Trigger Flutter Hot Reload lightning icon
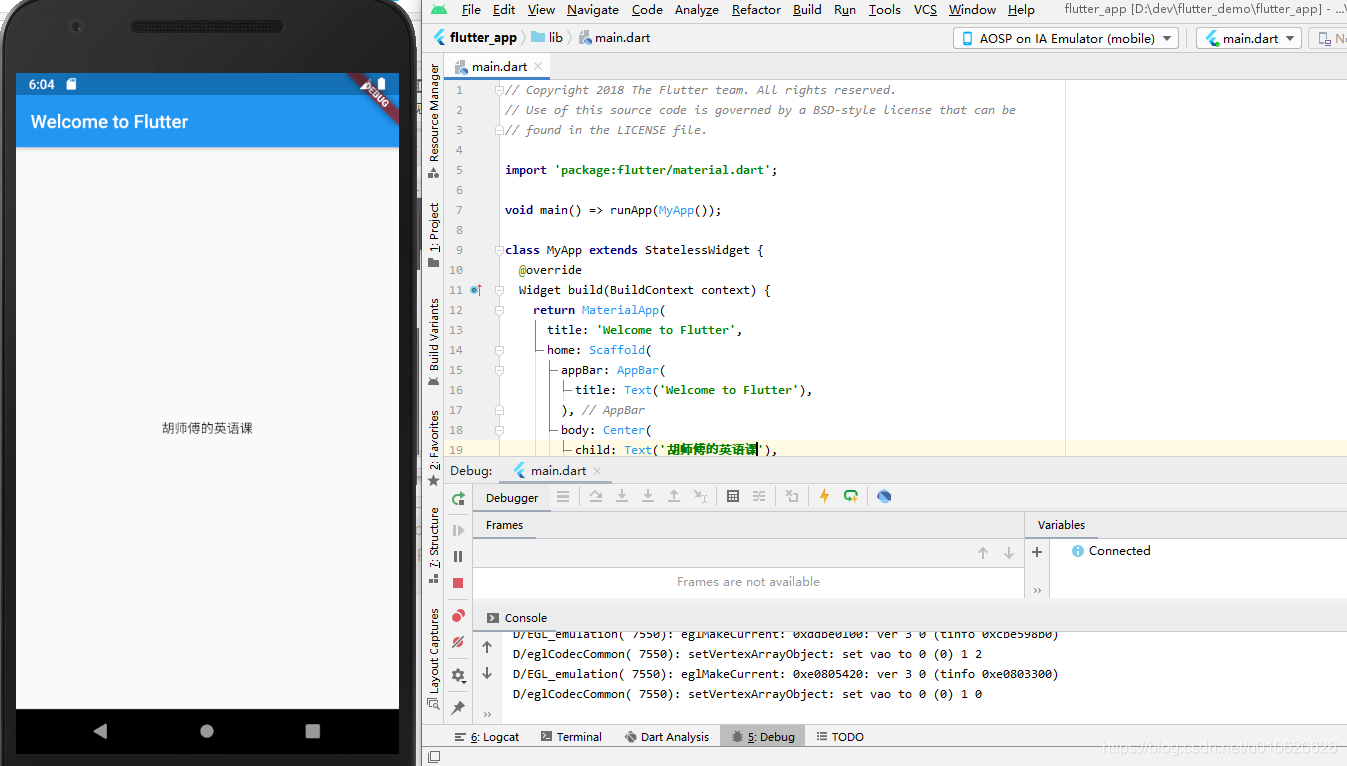The height and width of the screenshot is (766, 1347). pos(824,496)
